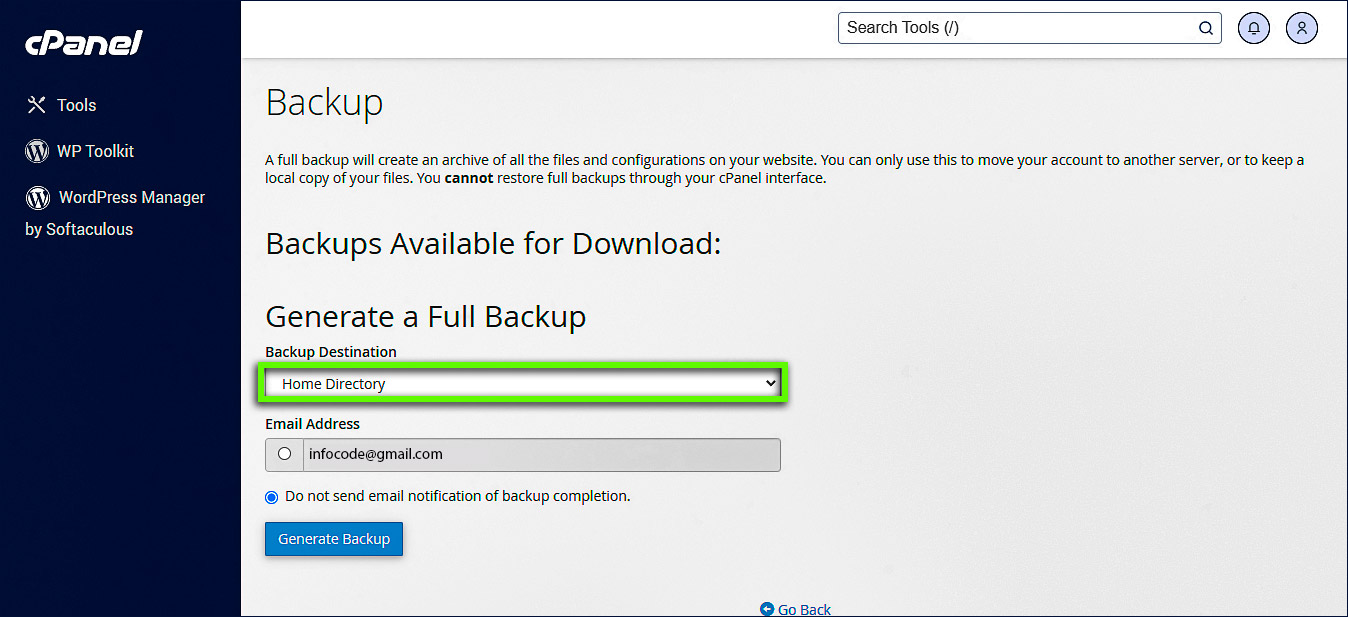Click the cPanel logo
This screenshot has height=617, width=1348.
(x=84, y=43)
